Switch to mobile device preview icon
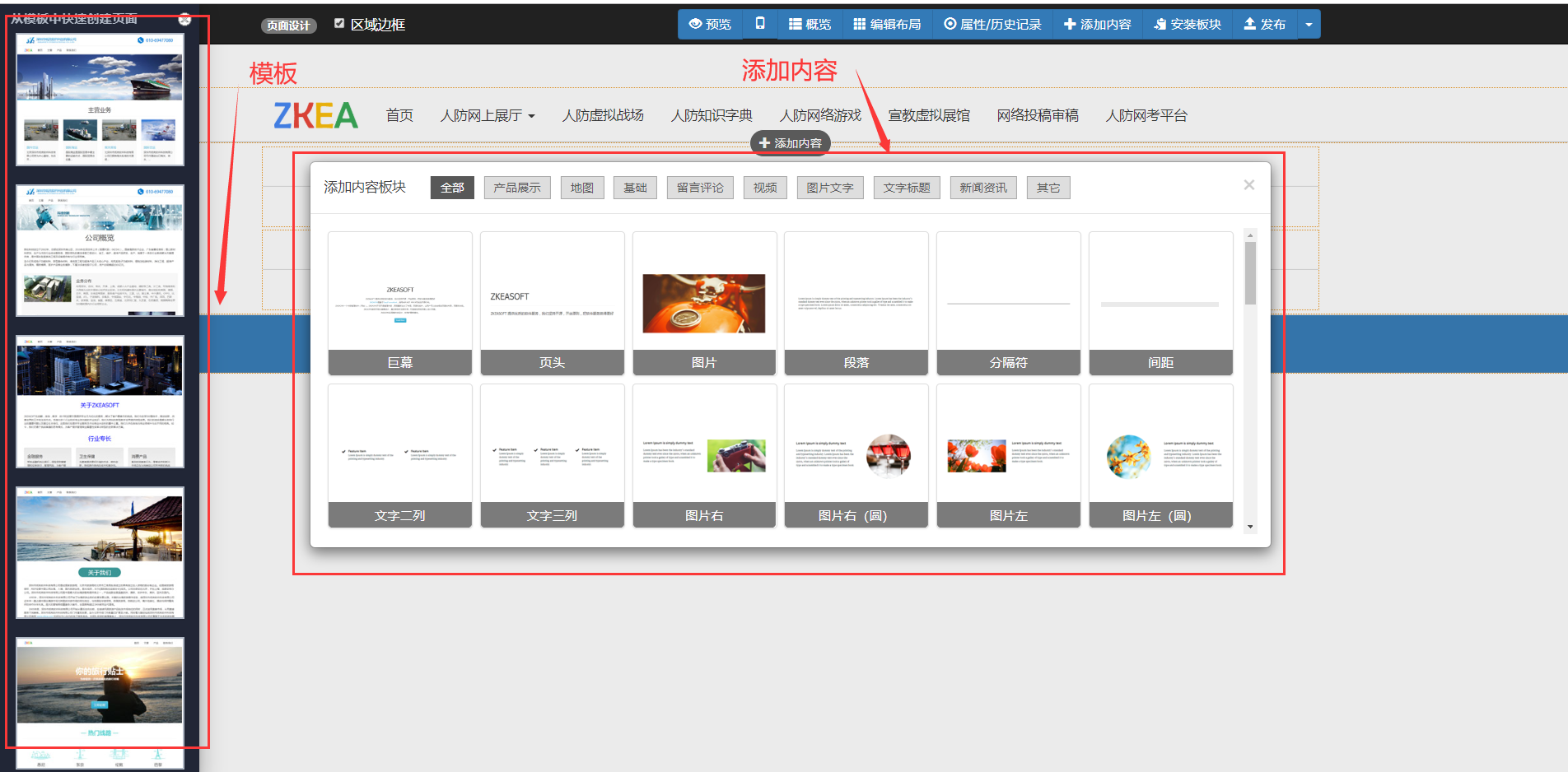 [x=760, y=25]
